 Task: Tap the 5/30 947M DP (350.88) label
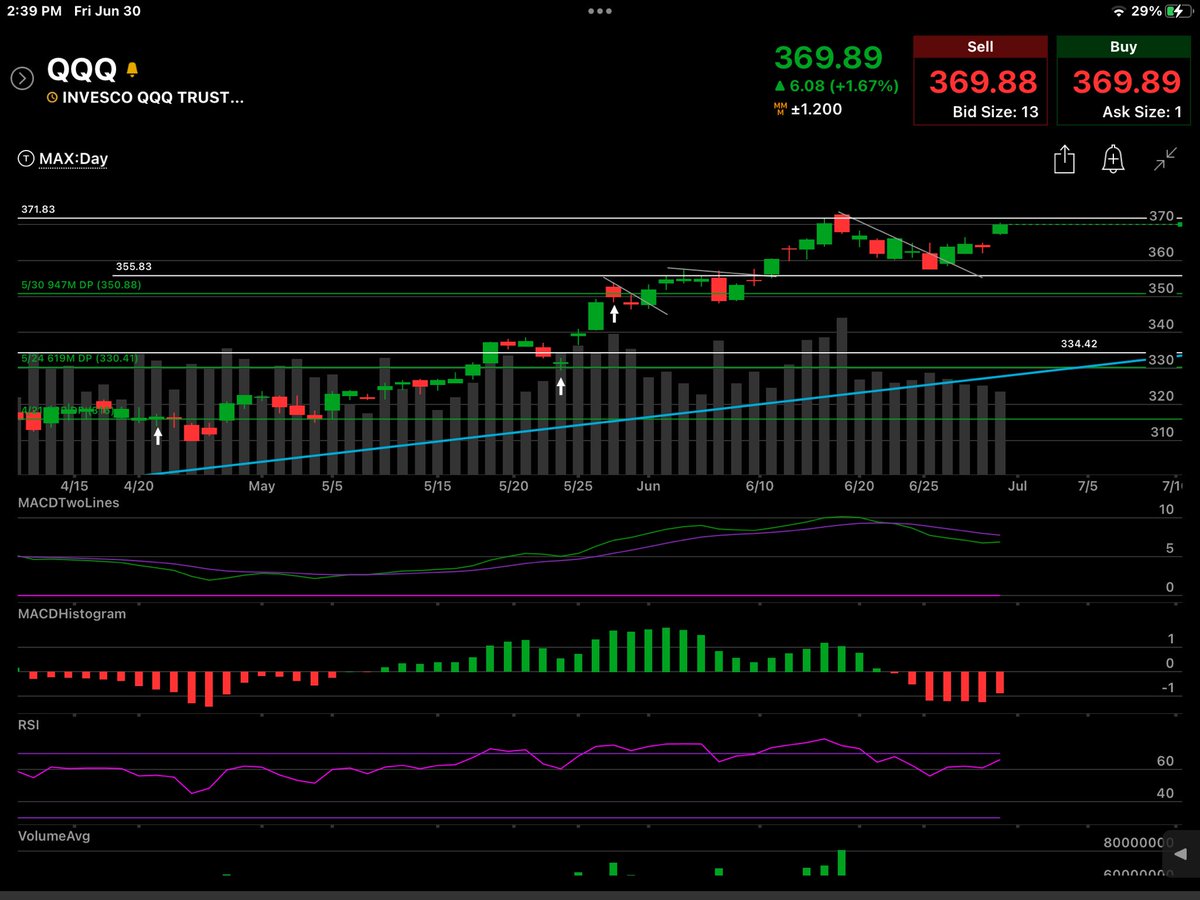click(79, 286)
